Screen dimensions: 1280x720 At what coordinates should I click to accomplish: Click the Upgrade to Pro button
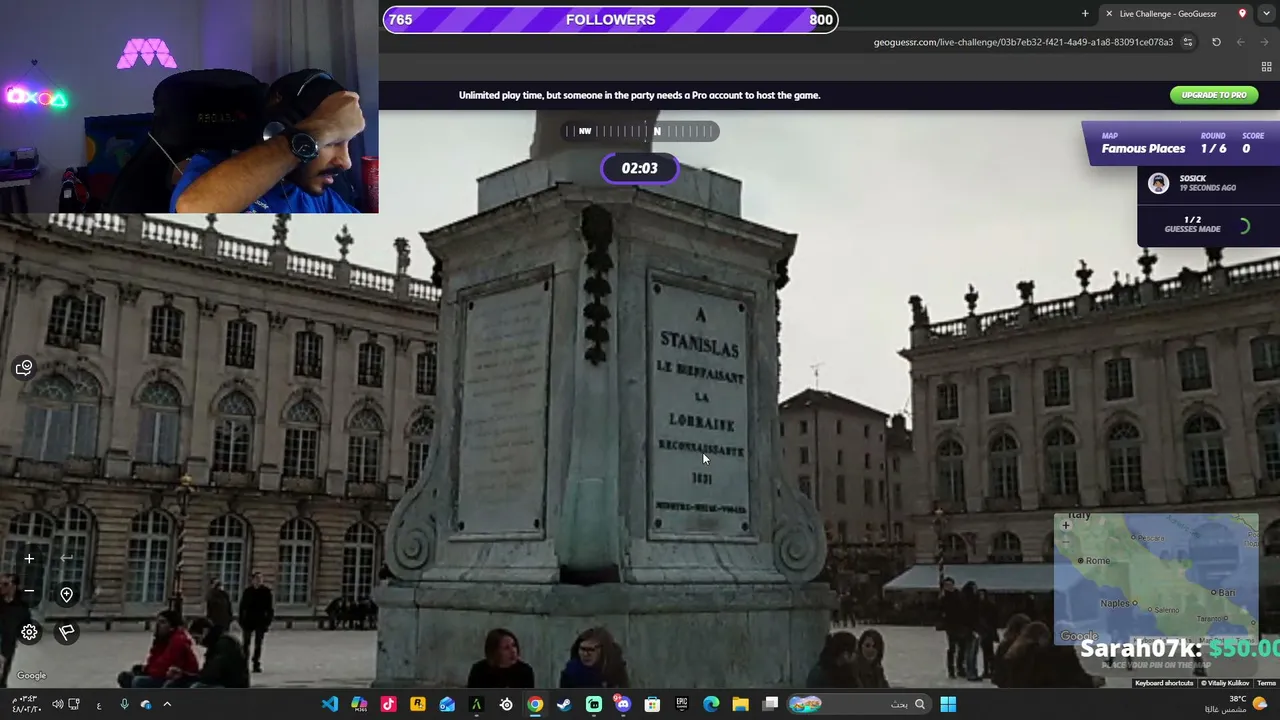1213,95
